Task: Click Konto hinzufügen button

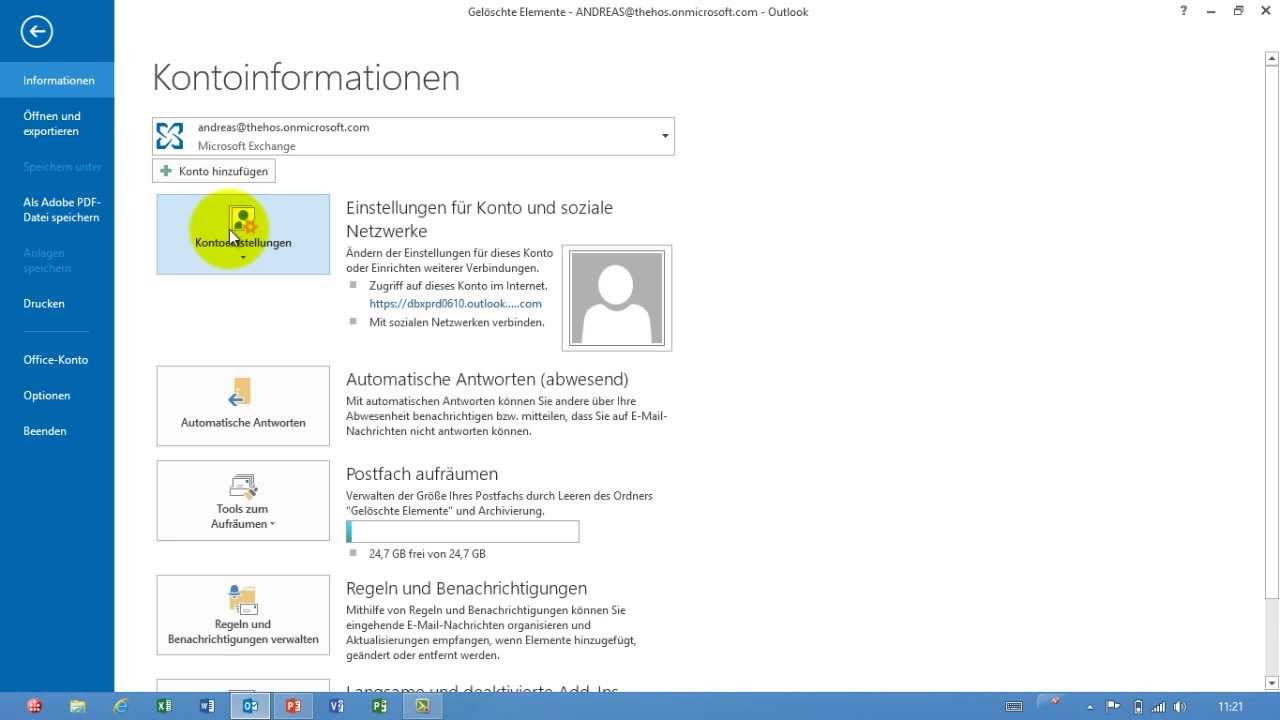Action: pos(214,171)
